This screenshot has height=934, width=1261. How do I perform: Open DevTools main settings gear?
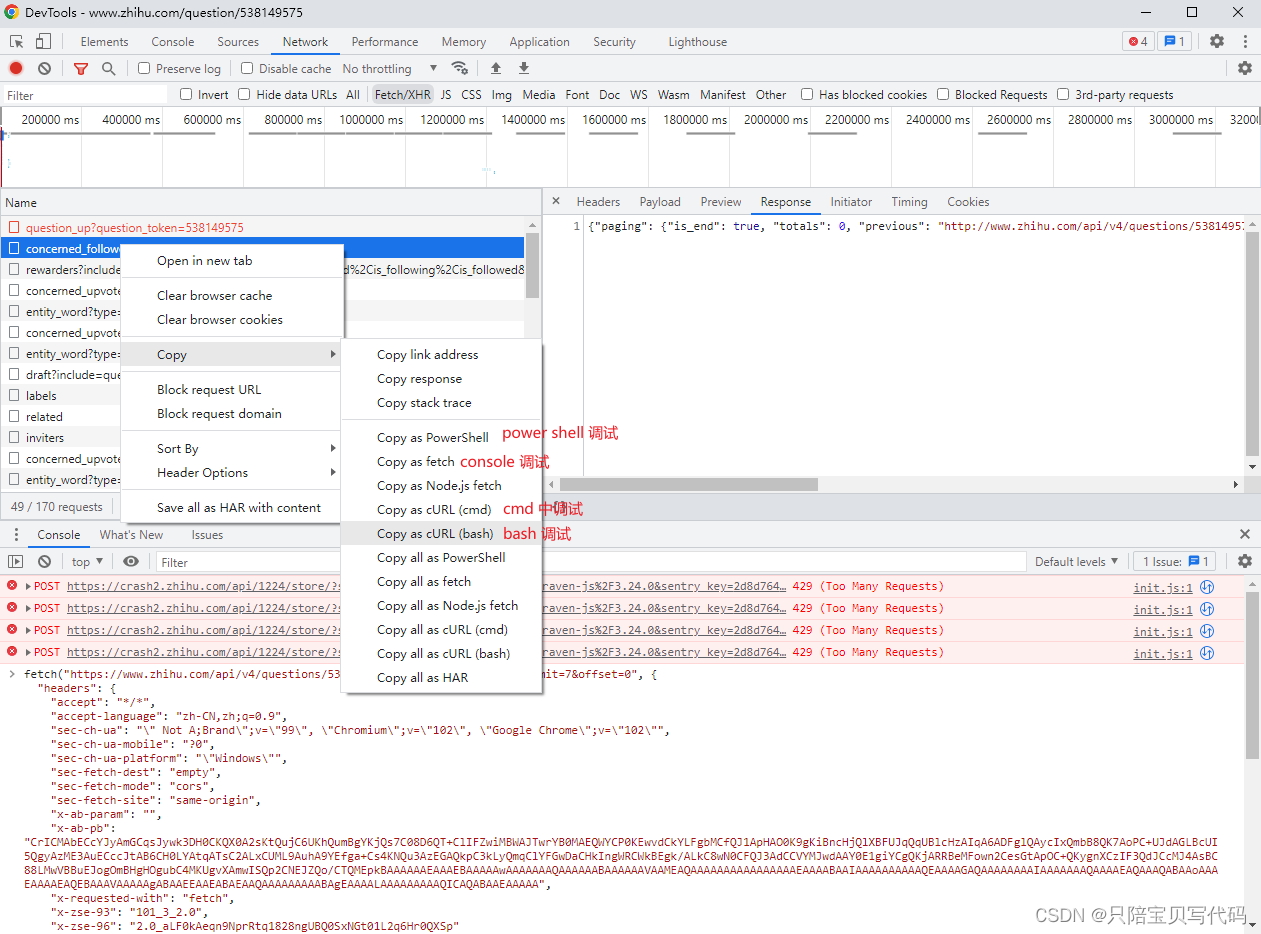[1217, 41]
